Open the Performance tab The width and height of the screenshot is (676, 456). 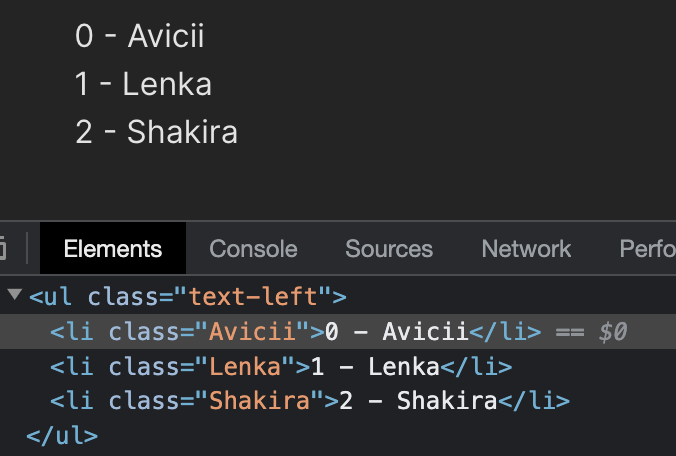click(647, 249)
